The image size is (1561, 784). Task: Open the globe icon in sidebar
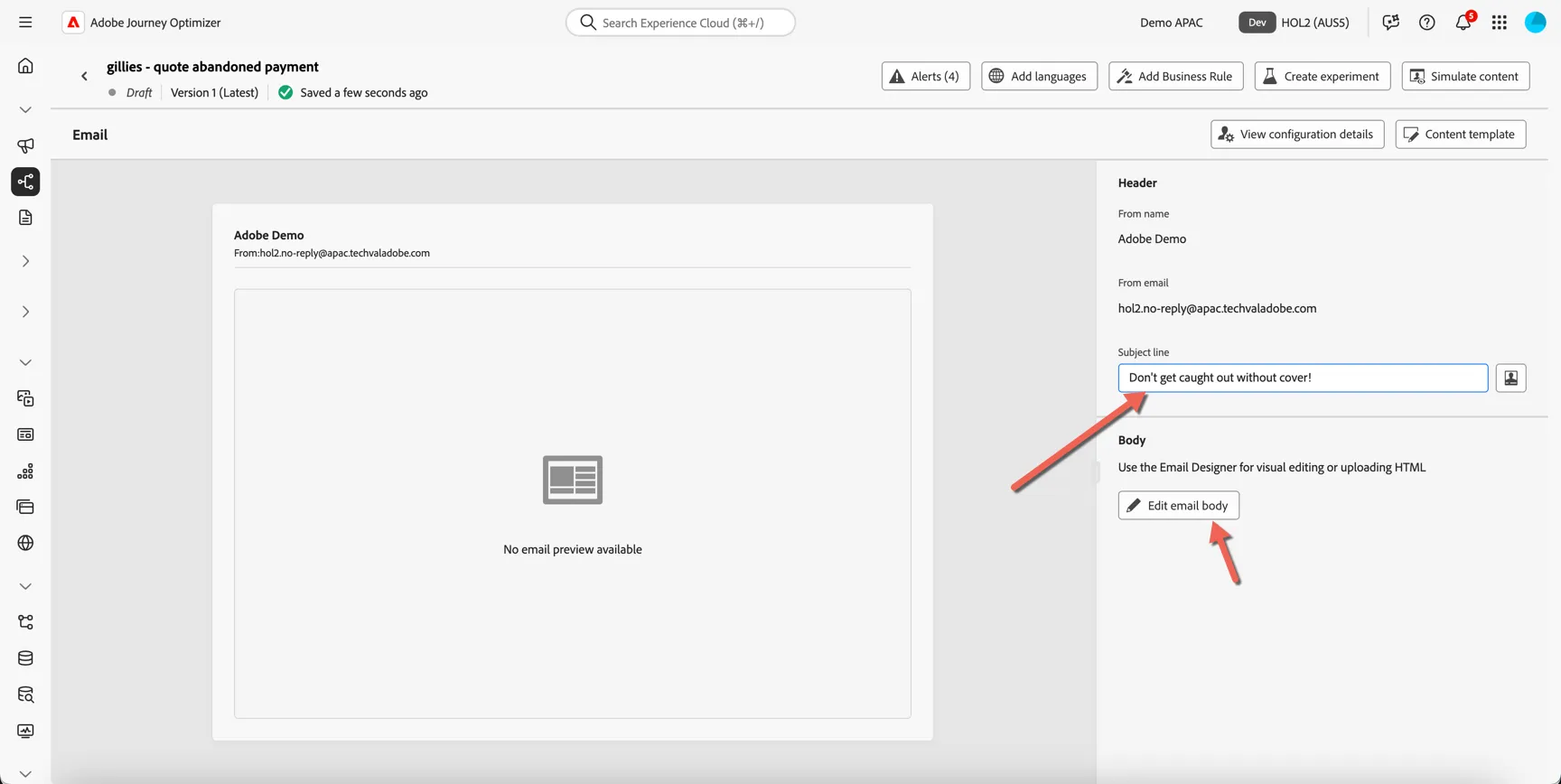point(25,543)
